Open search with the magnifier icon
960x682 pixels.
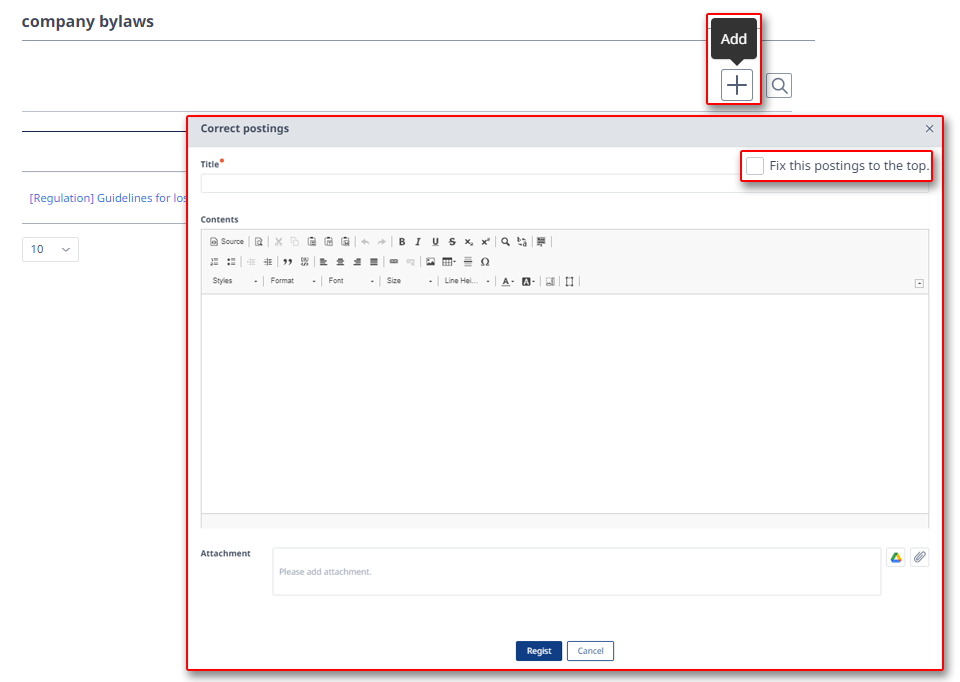coord(779,85)
